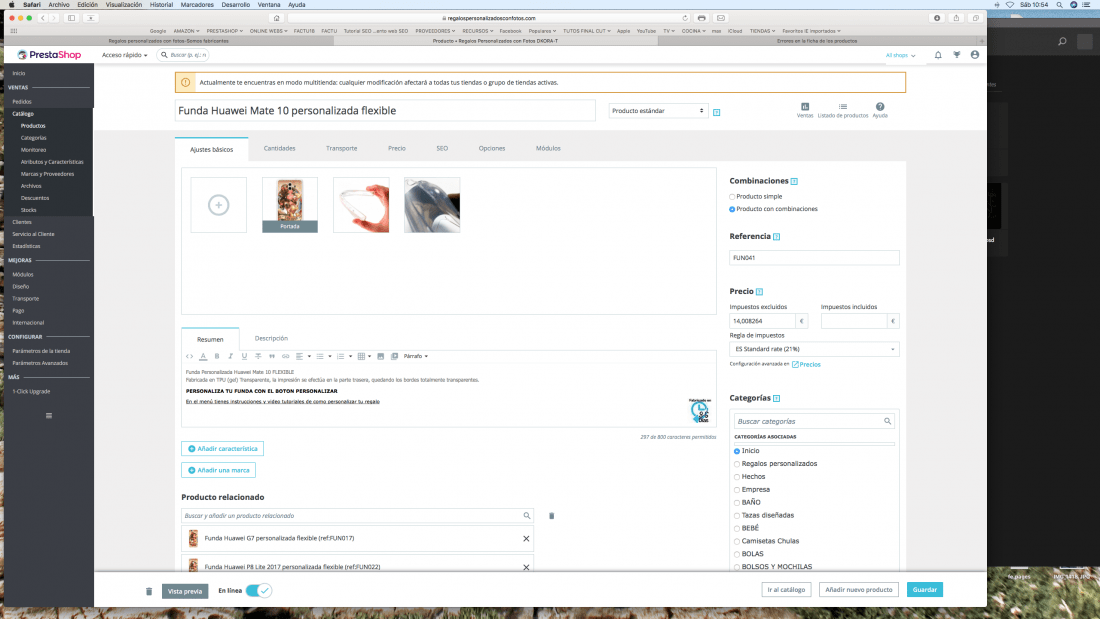This screenshot has height=619, width=1100.
Task: Apply italic formatting in summary editor
Action: click(230, 357)
